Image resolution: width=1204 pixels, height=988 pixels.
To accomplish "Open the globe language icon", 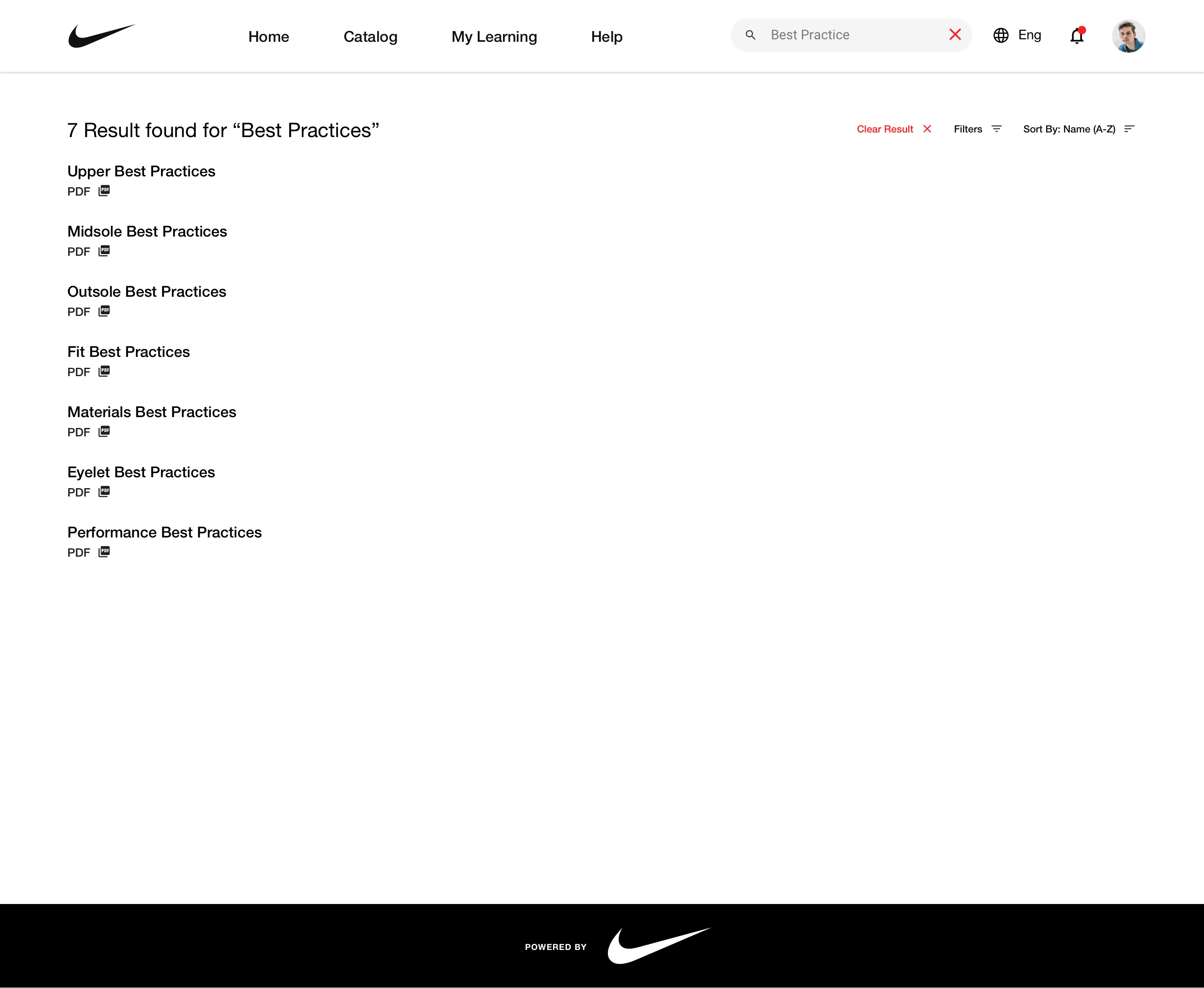I will (x=1001, y=35).
